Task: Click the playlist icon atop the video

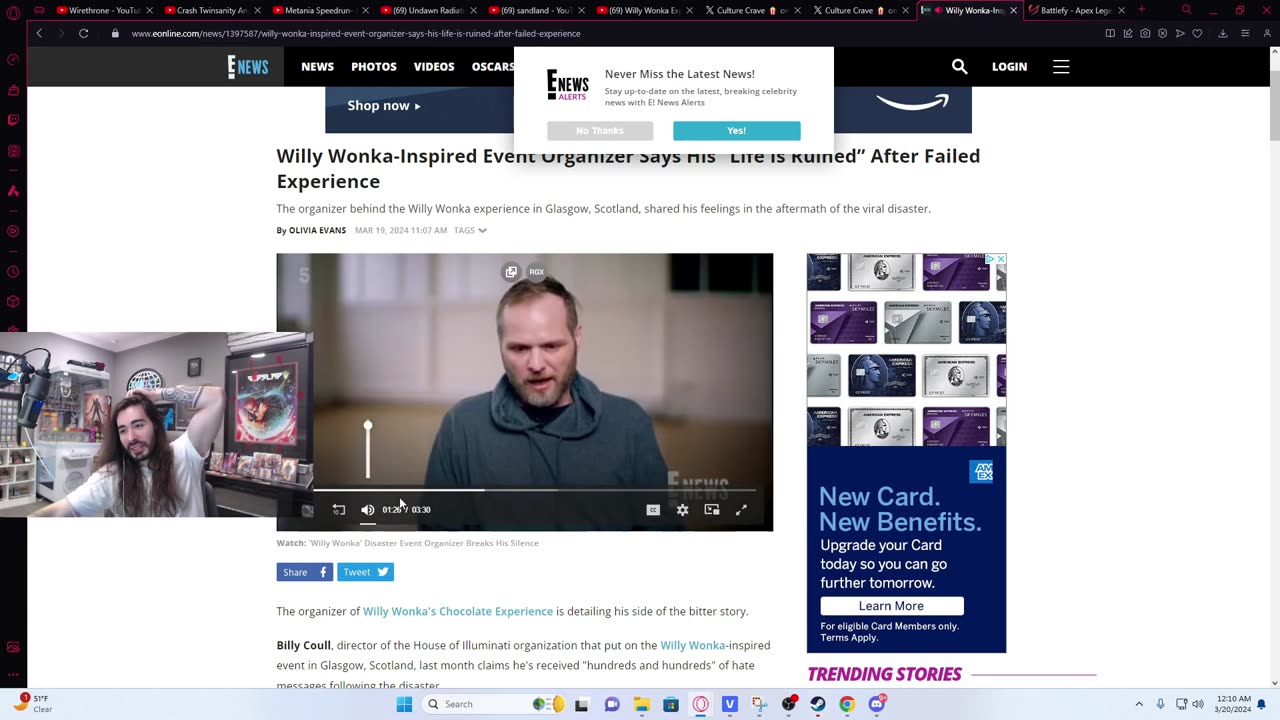Action: tap(511, 272)
